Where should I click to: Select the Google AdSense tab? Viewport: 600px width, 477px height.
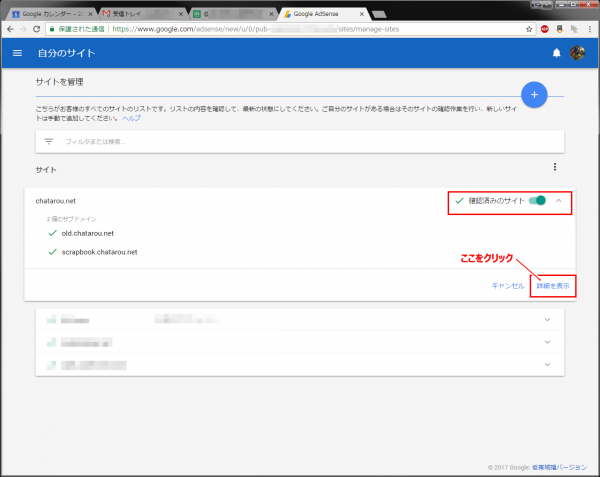pos(323,14)
